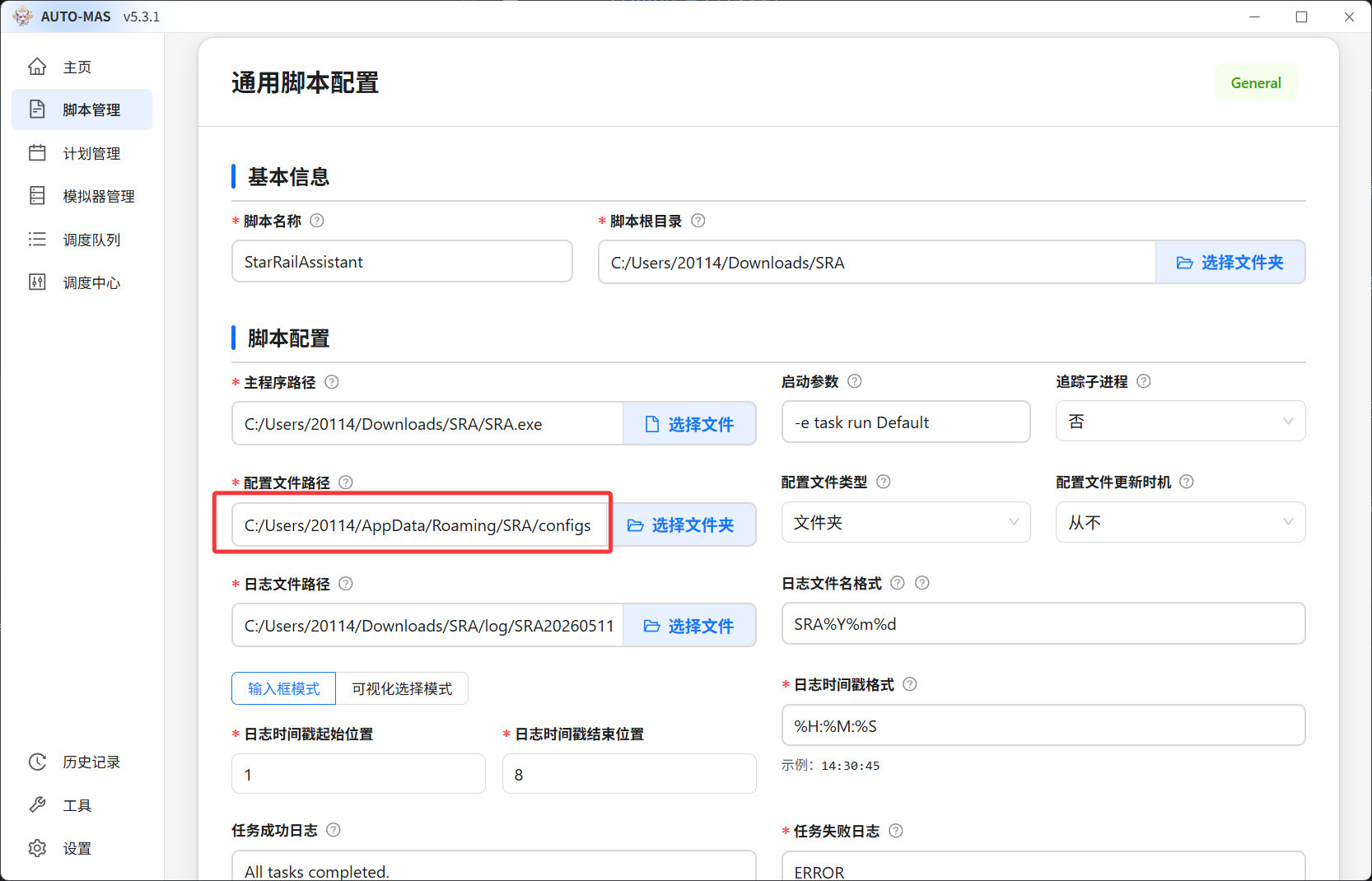Click the 脚本配置 section heading
Viewport: 1372px width, 881px height.
(288, 338)
